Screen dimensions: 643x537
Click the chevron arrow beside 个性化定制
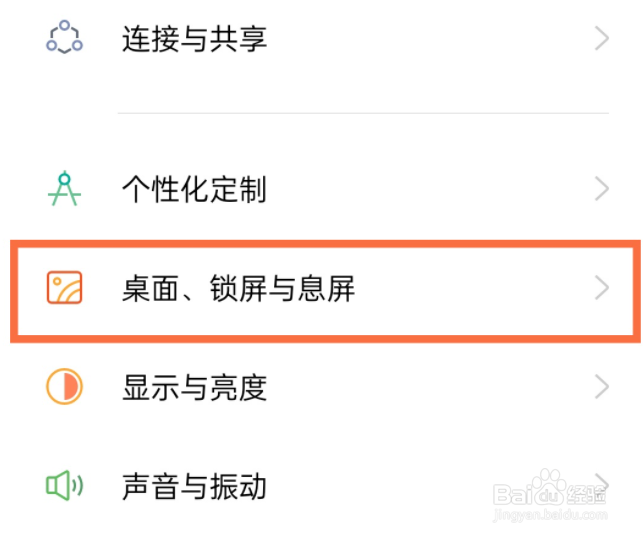click(x=601, y=189)
